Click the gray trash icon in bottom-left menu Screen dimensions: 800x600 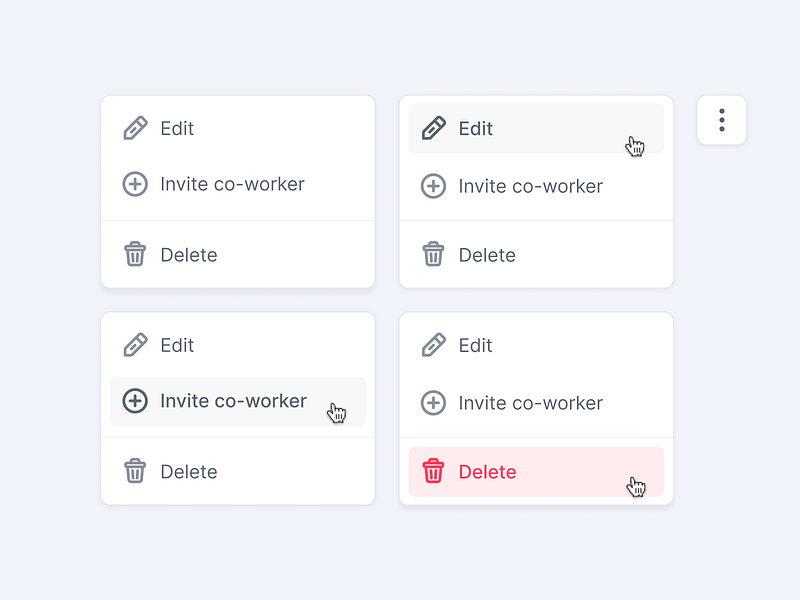pyautogui.click(x=136, y=471)
